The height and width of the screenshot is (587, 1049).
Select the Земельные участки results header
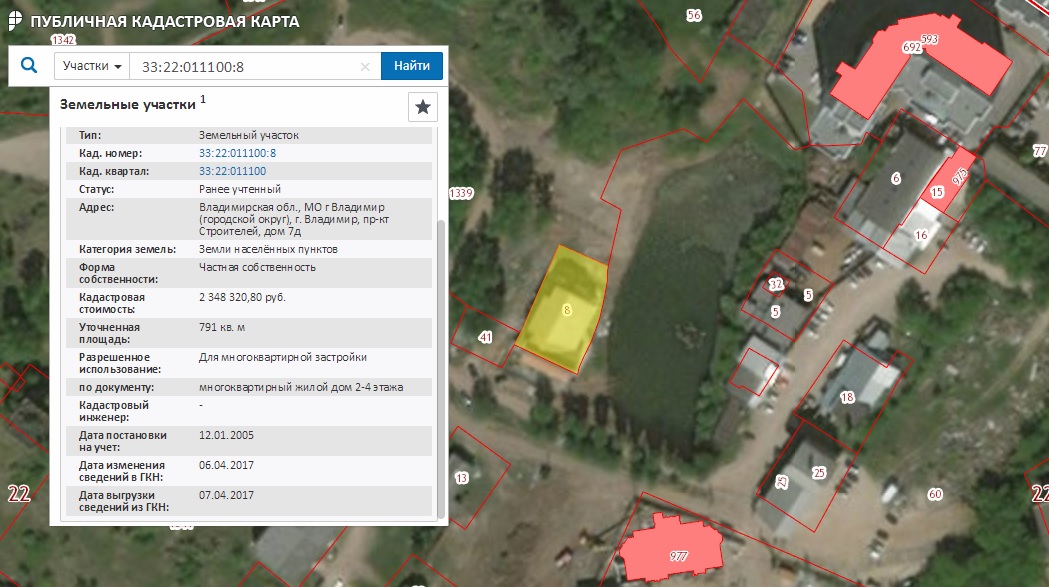(128, 104)
